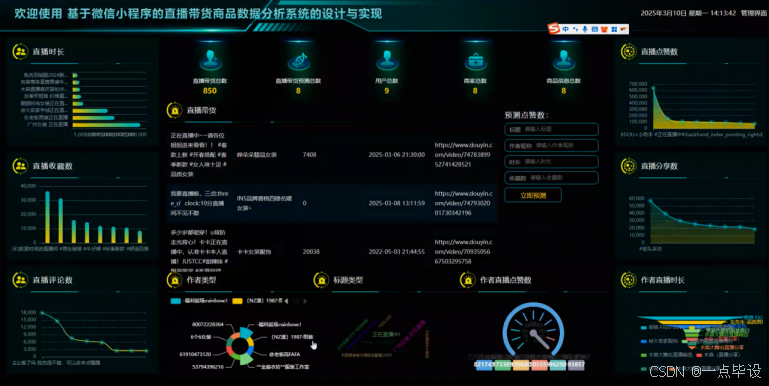Viewport: 769px width, 386px height.
Task: Click the 直播分享数 panel header icon
Action: coord(628,166)
